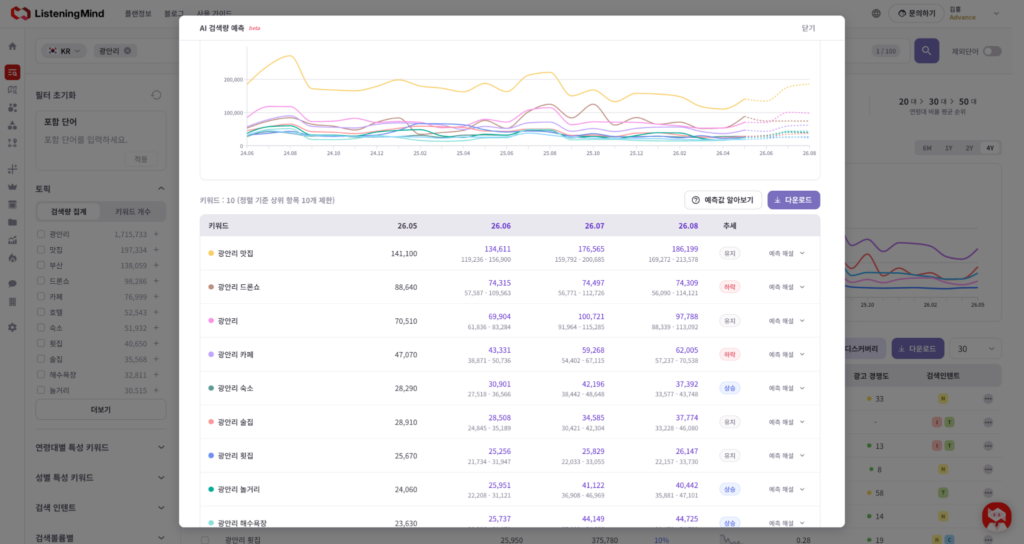
Task: Check the 드론쇼 topic checkbox
Action: click(41, 281)
